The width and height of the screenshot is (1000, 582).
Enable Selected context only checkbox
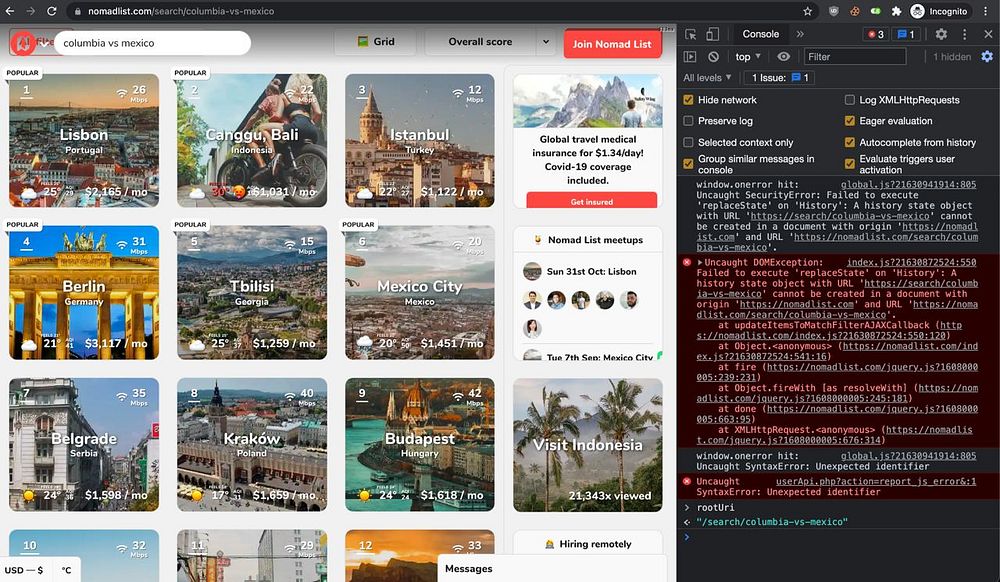click(x=688, y=142)
